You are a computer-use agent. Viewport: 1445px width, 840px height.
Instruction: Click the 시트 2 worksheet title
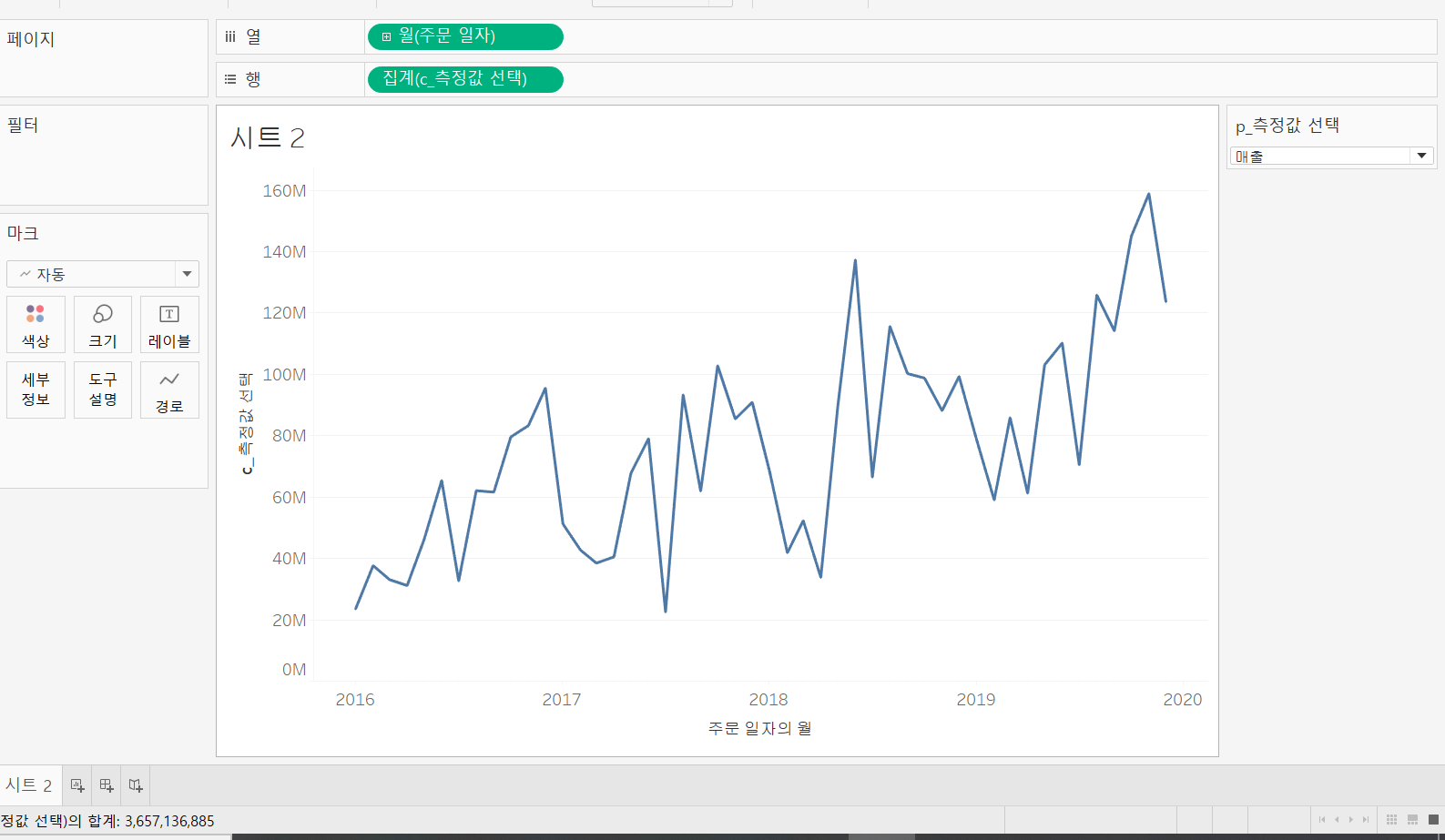(x=268, y=137)
